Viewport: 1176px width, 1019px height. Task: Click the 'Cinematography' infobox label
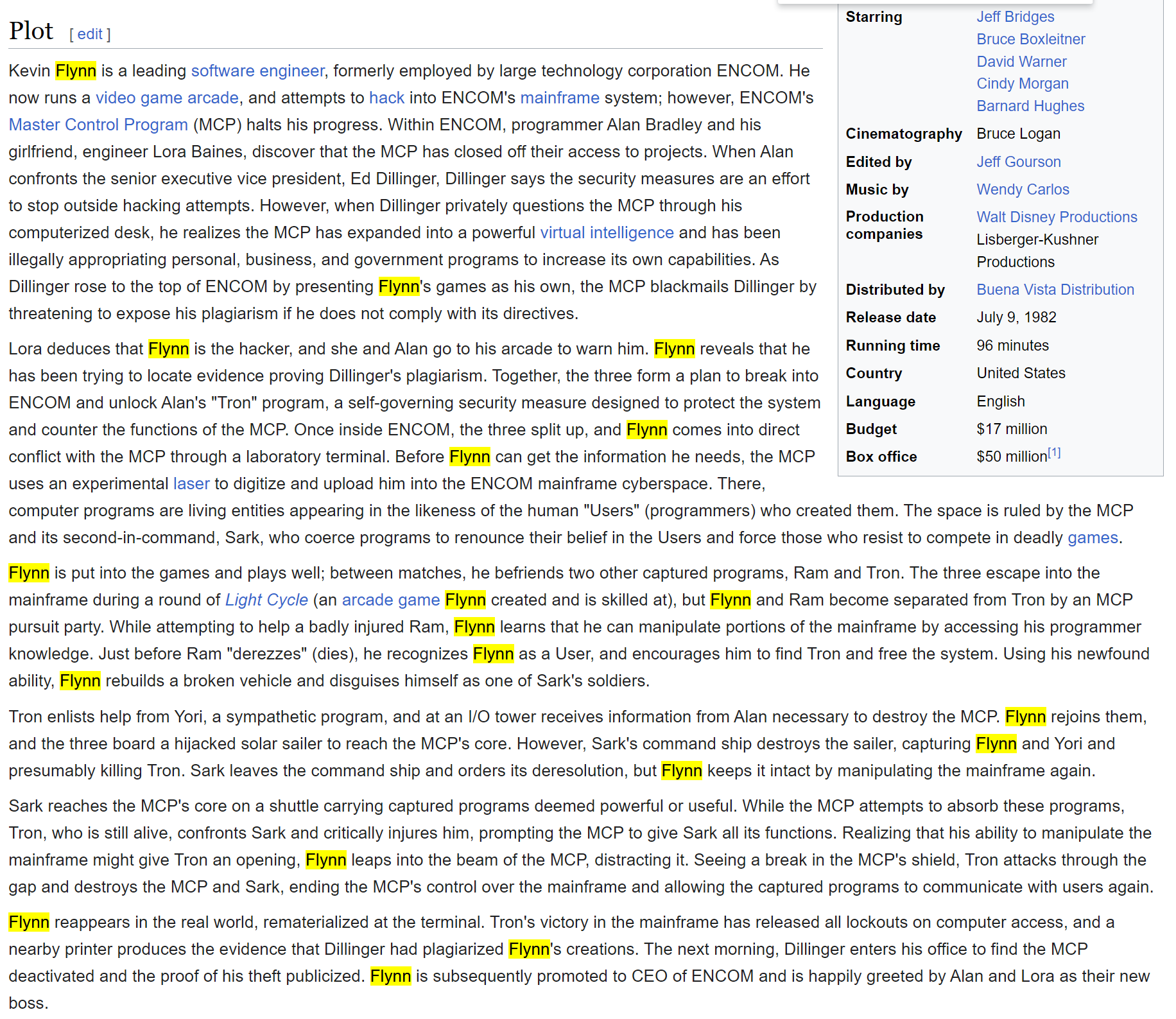904,134
